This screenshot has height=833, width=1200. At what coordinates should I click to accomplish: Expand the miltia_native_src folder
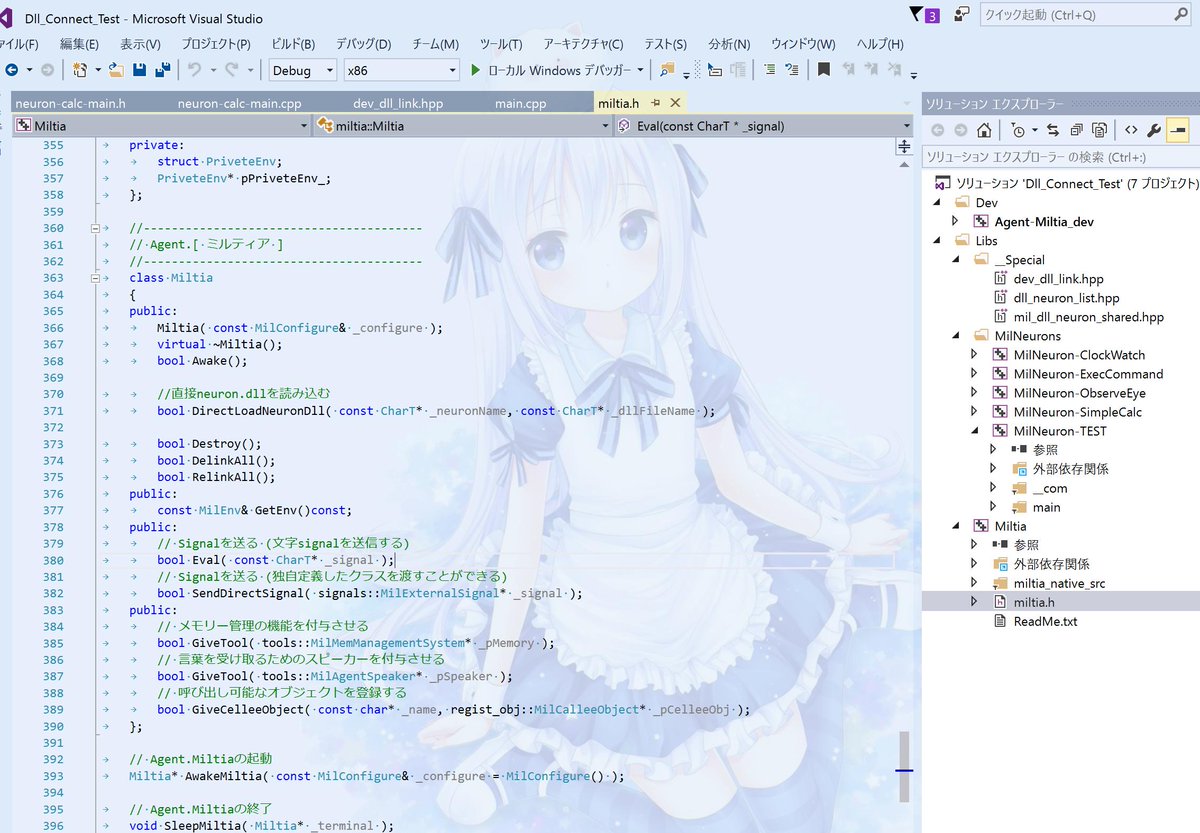[x=974, y=583]
